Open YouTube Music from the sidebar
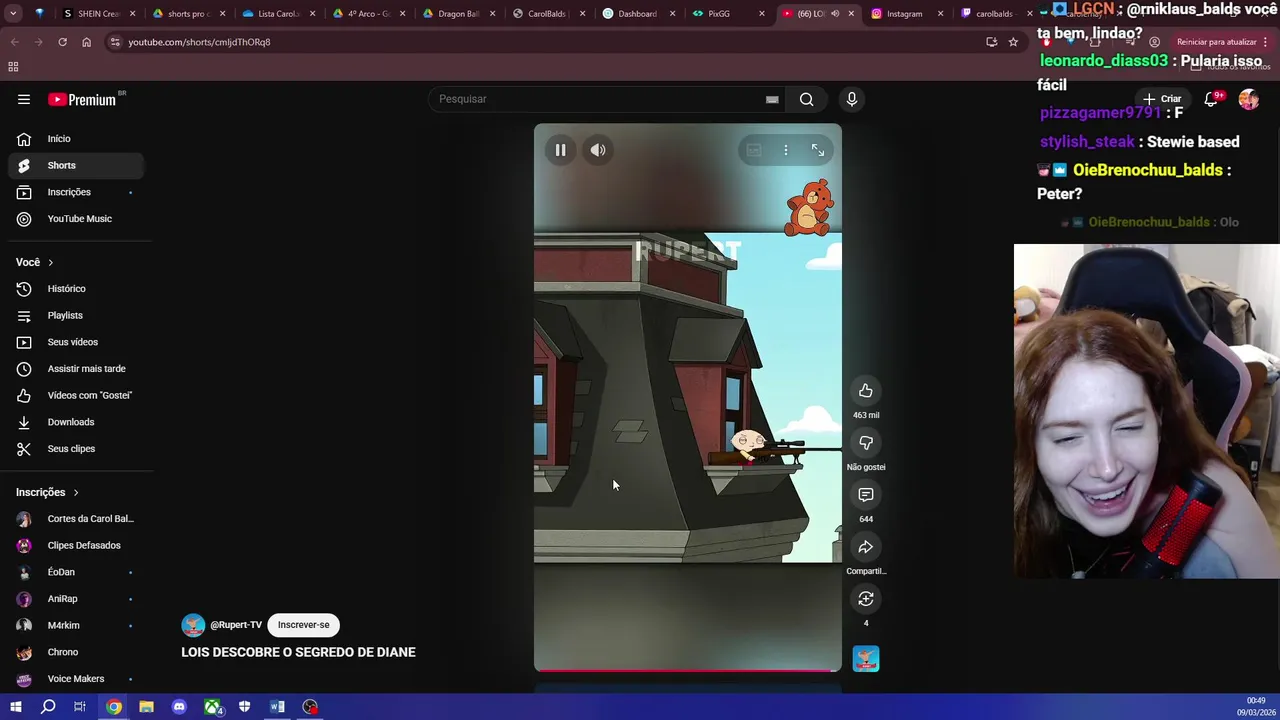 (76, 219)
